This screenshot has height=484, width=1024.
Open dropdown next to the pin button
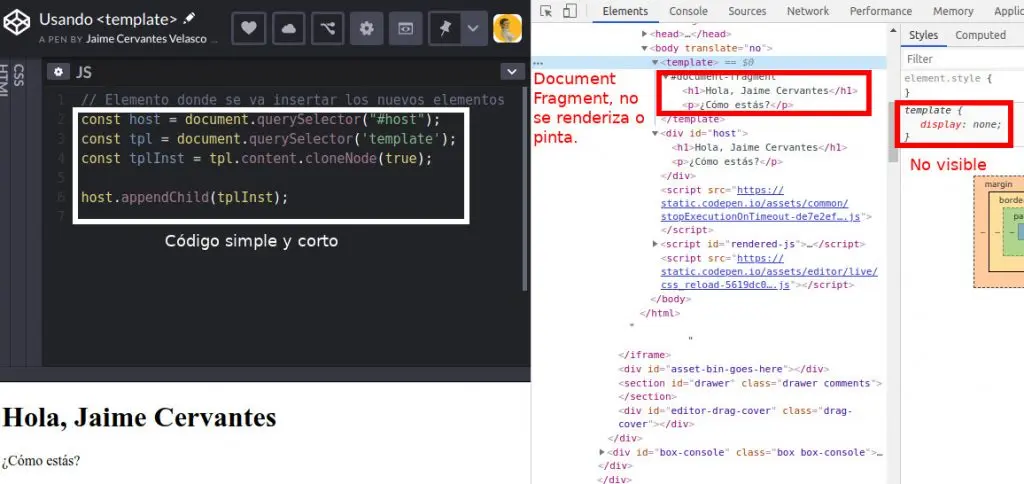click(x=473, y=29)
